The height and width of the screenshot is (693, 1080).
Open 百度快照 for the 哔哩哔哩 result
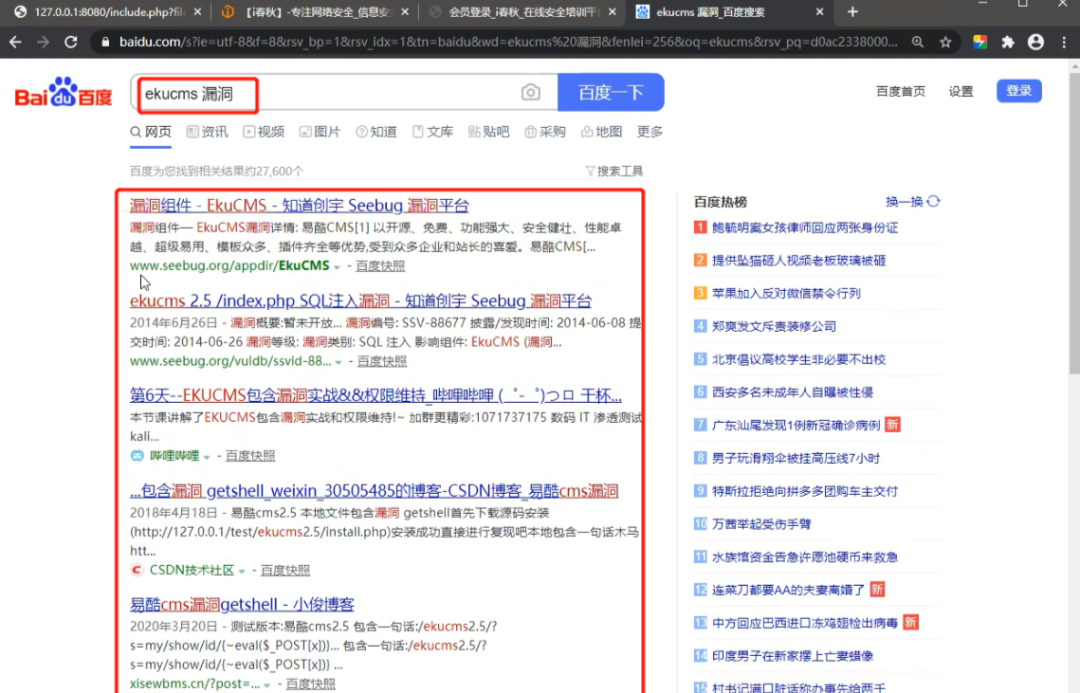[x=250, y=456]
